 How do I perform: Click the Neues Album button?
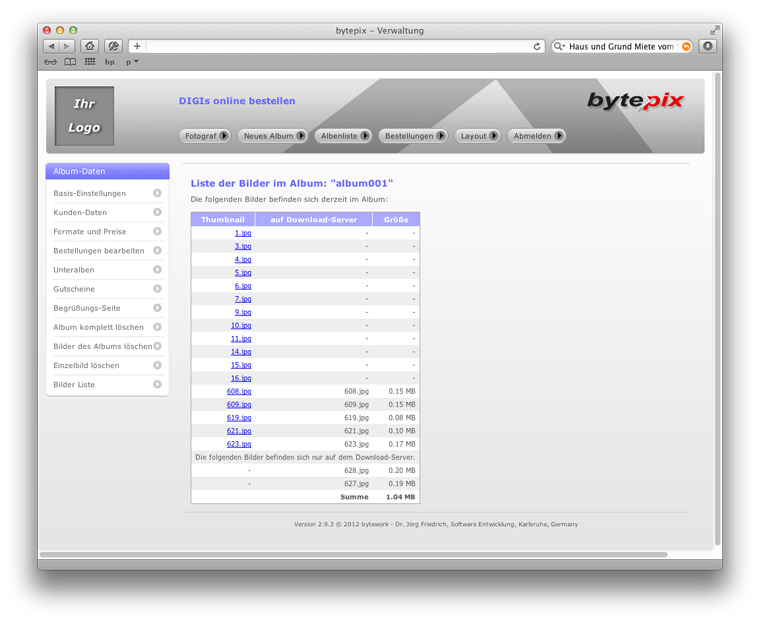pyautogui.click(x=272, y=136)
